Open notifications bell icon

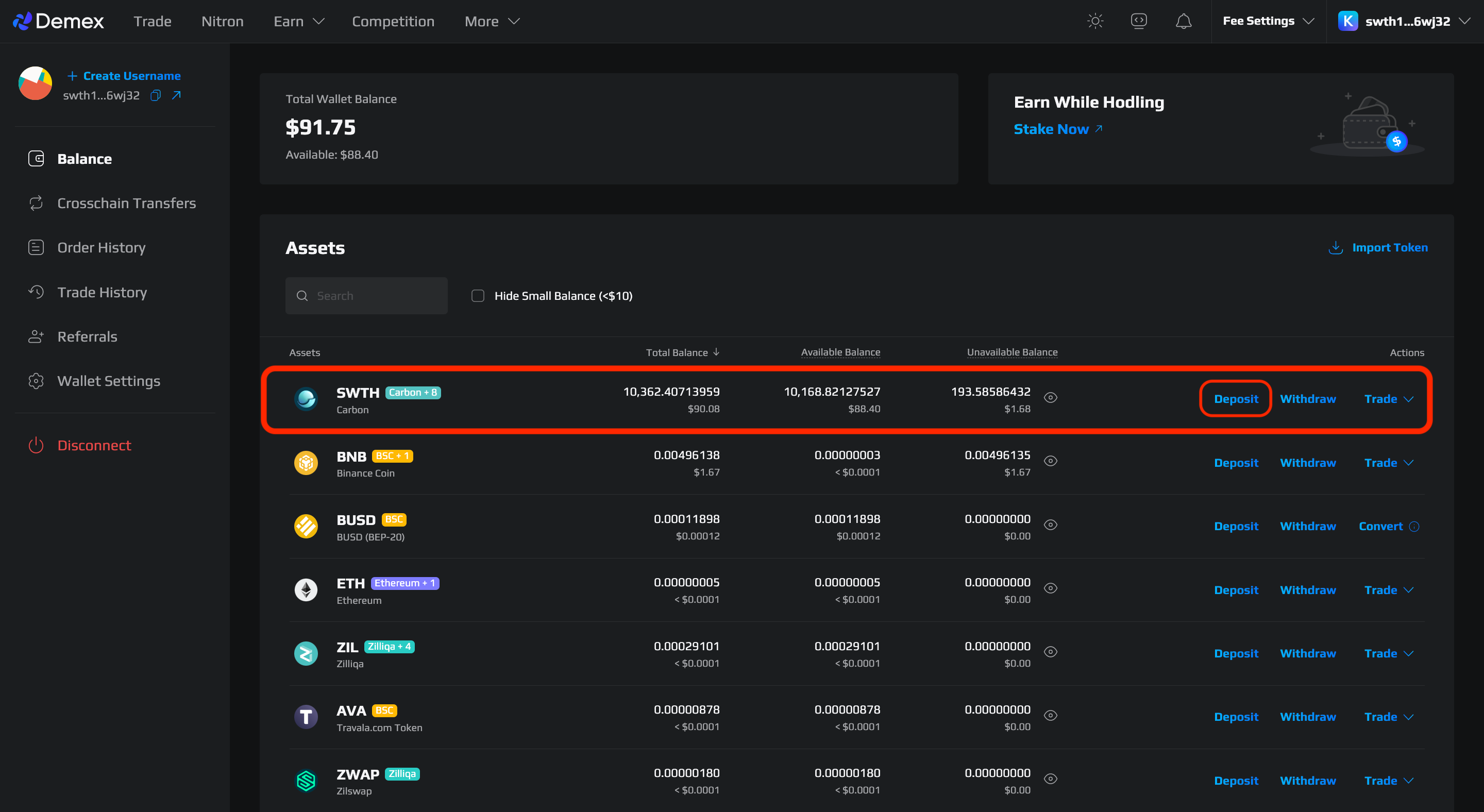click(1183, 21)
